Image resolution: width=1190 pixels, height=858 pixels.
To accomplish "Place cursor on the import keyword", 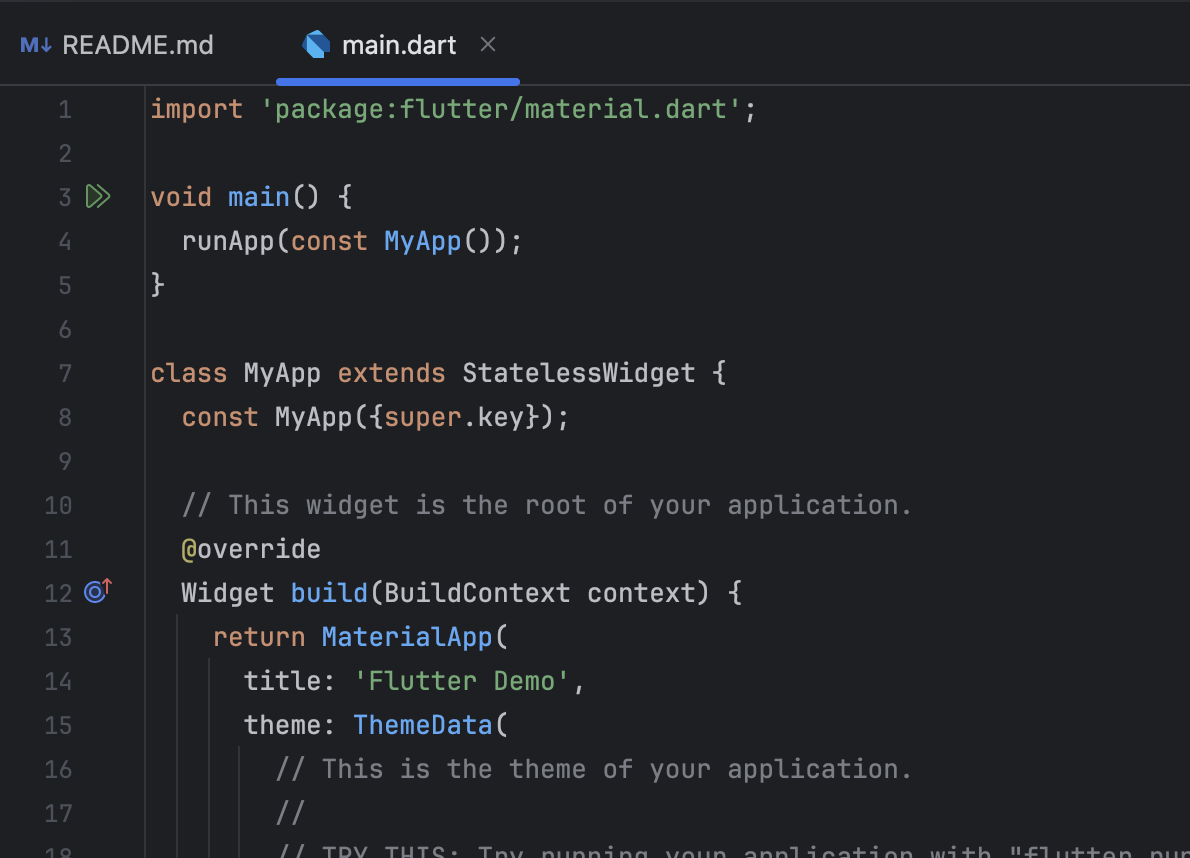I will point(197,109).
